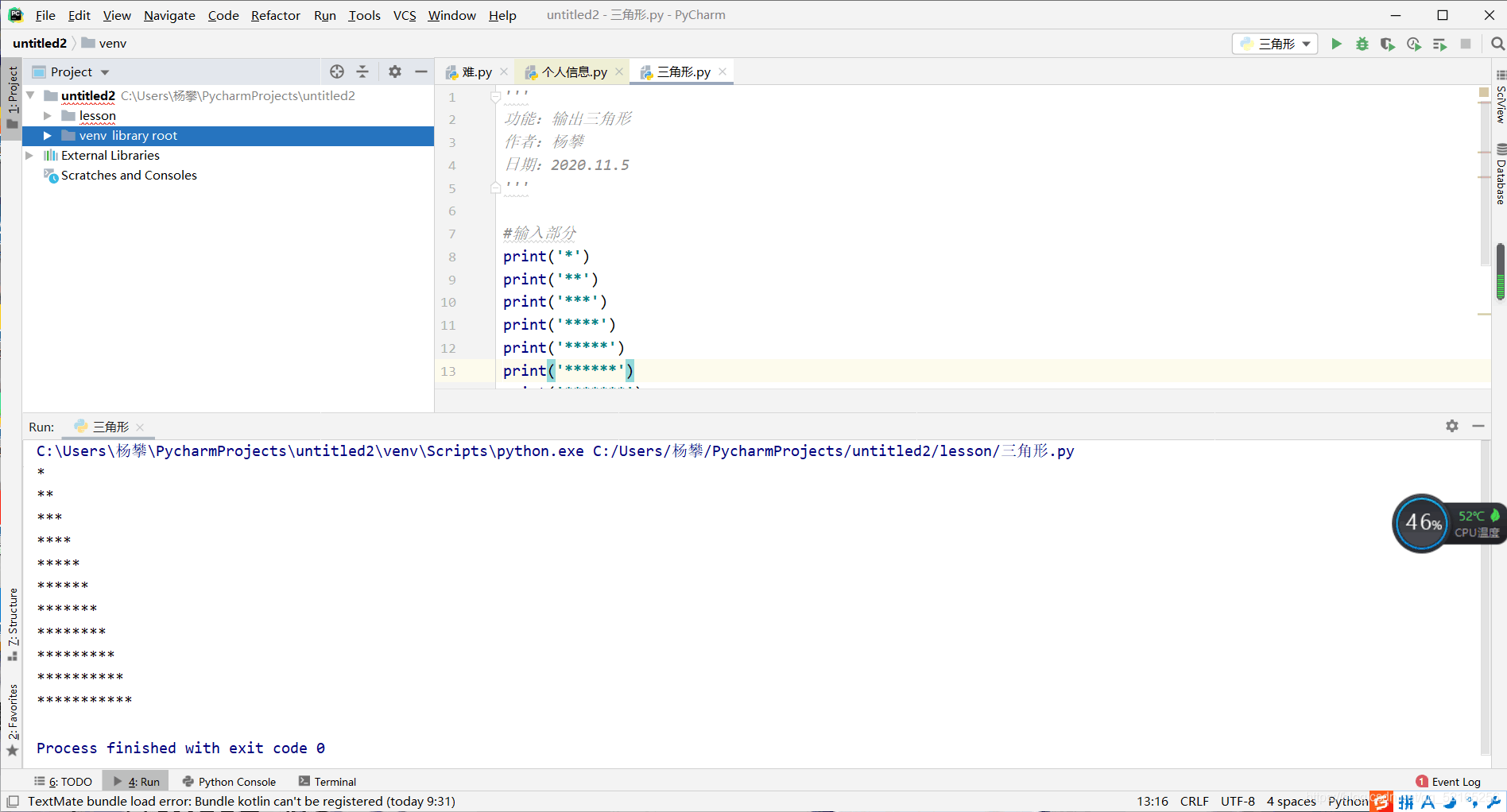Click the 13:16 line column indicator
Image resolution: width=1507 pixels, height=812 pixels.
click(1153, 801)
